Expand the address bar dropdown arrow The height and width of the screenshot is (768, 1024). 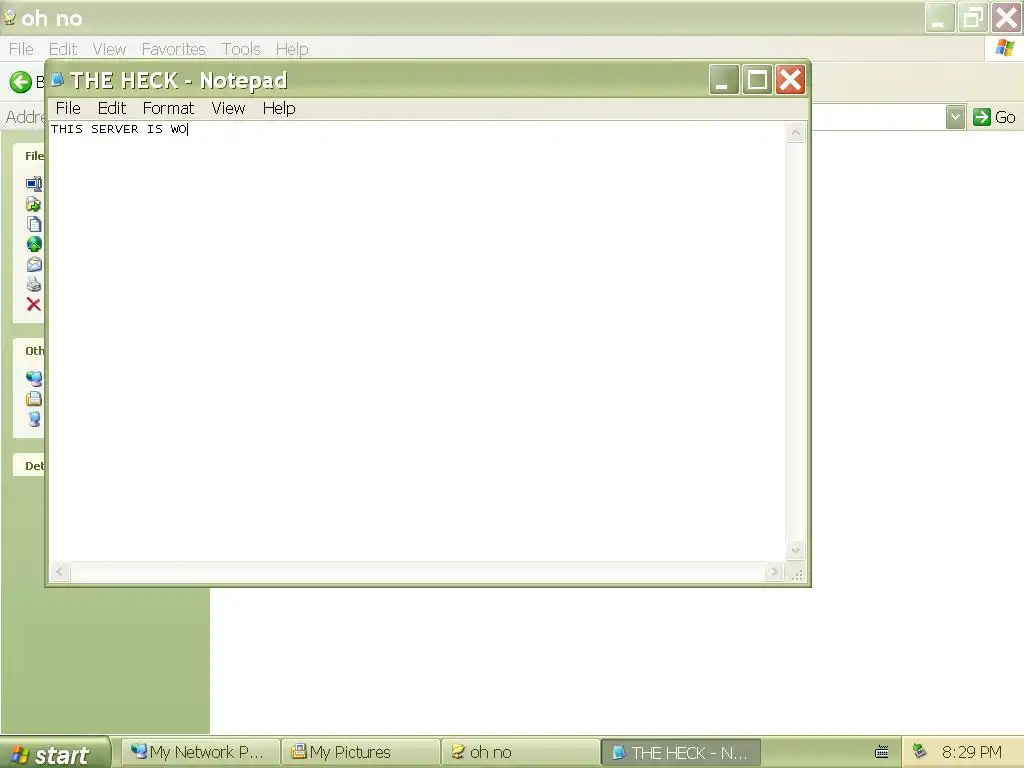point(955,117)
